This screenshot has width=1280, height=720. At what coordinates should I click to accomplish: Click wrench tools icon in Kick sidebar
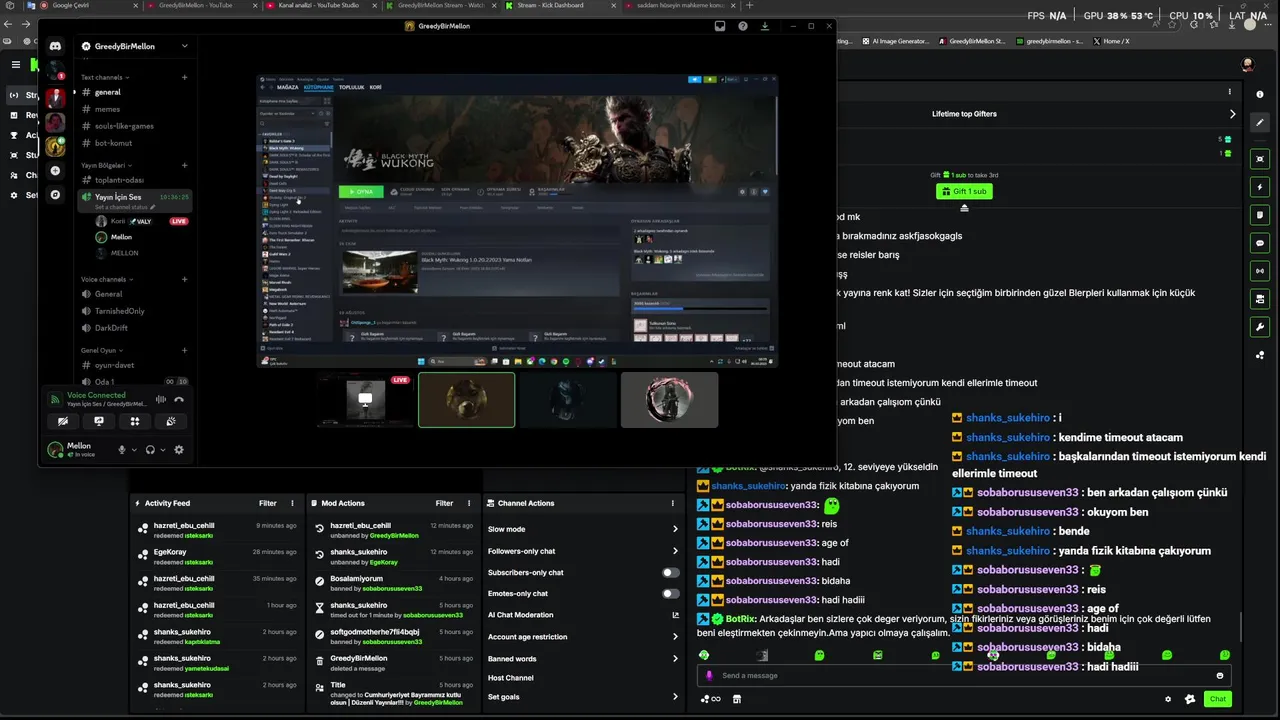[x=1260, y=327]
